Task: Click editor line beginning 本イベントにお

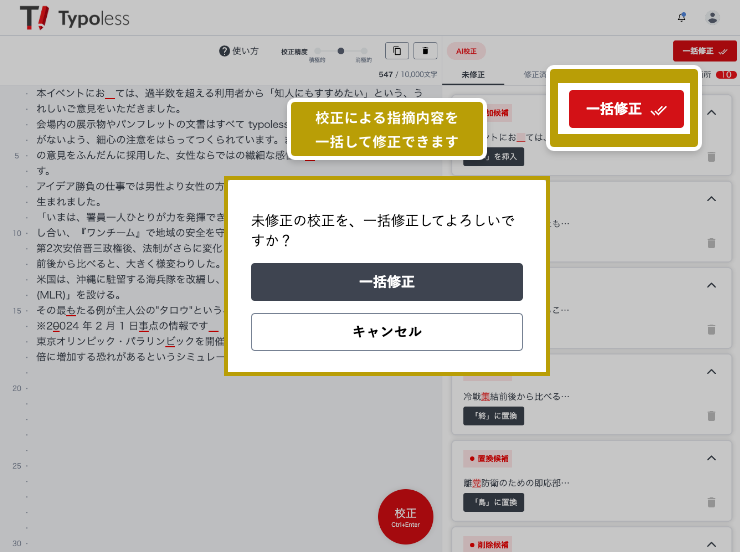Action: click(x=229, y=93)
